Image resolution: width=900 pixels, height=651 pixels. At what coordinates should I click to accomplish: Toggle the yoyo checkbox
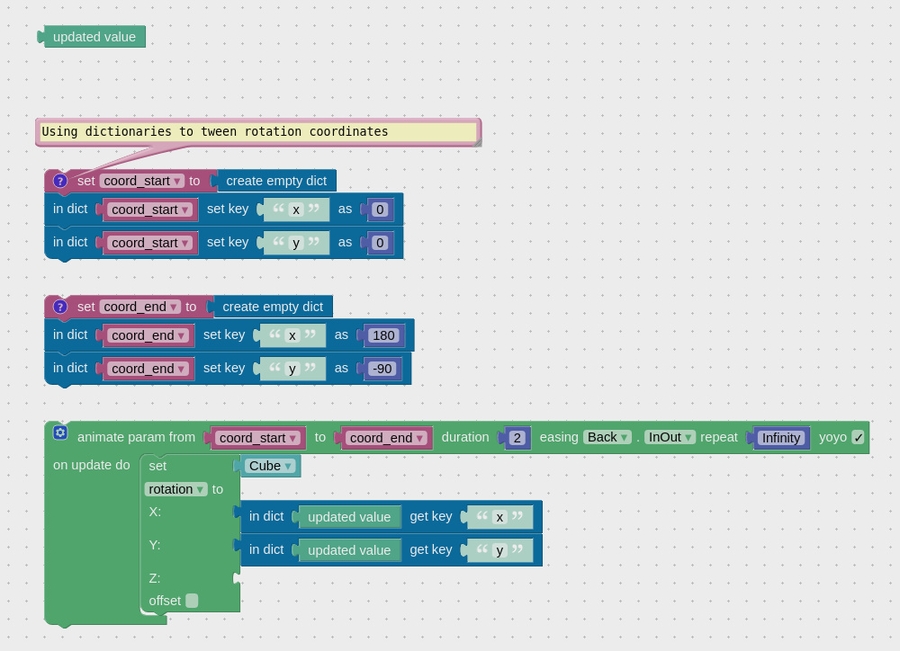(x=858, y=438)
